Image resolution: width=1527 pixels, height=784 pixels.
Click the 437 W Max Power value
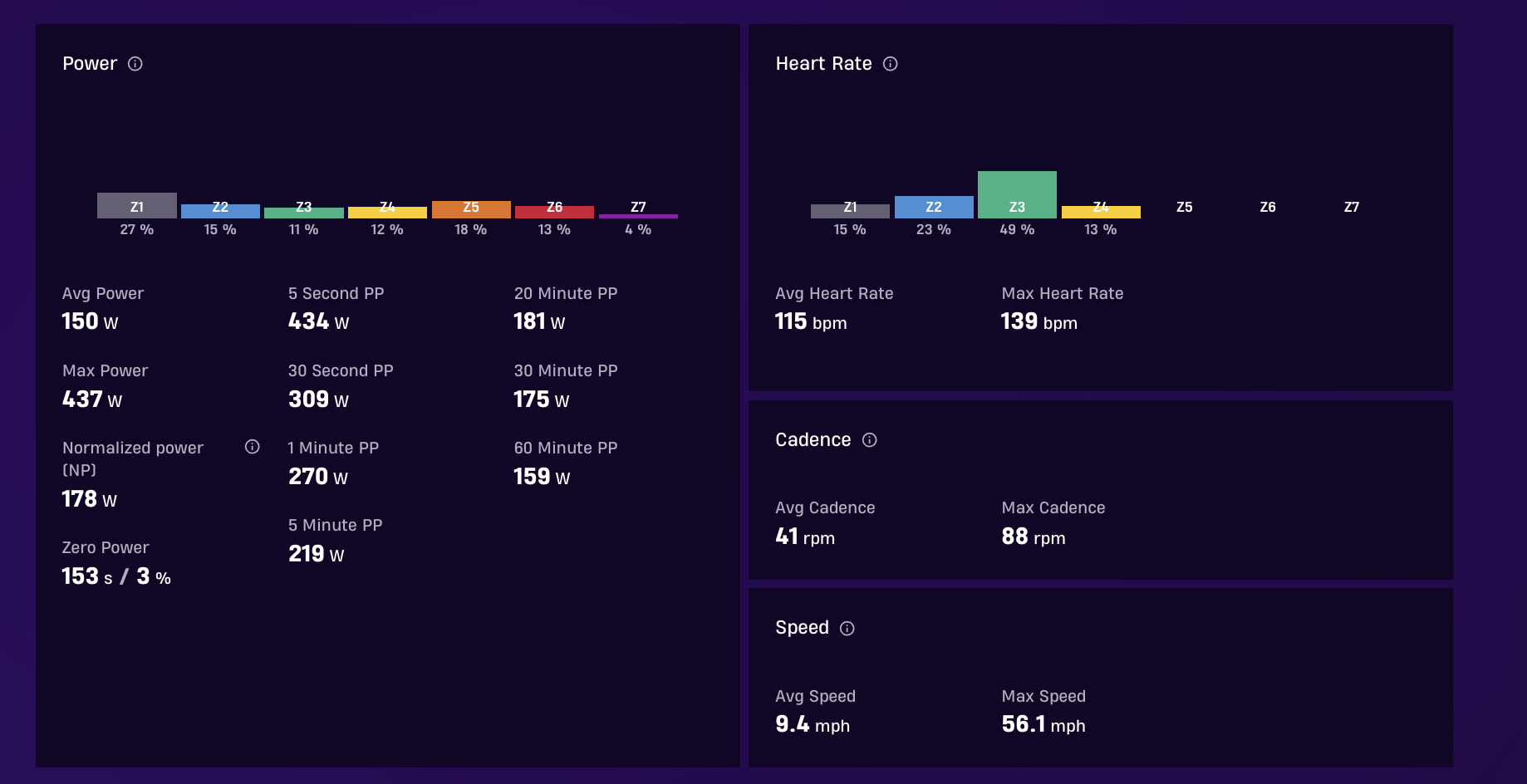[92, 399]
